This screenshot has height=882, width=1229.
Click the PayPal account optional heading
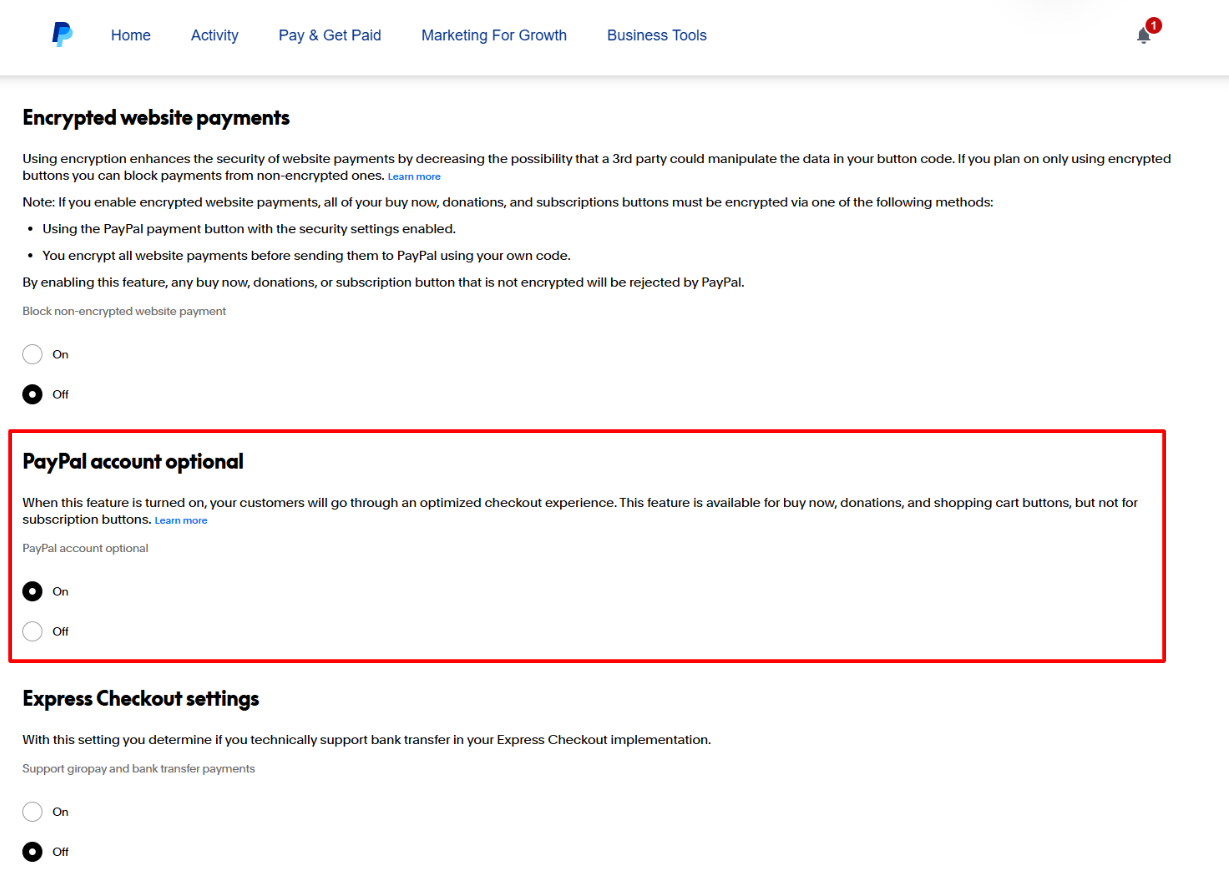(x=133, y=462)
